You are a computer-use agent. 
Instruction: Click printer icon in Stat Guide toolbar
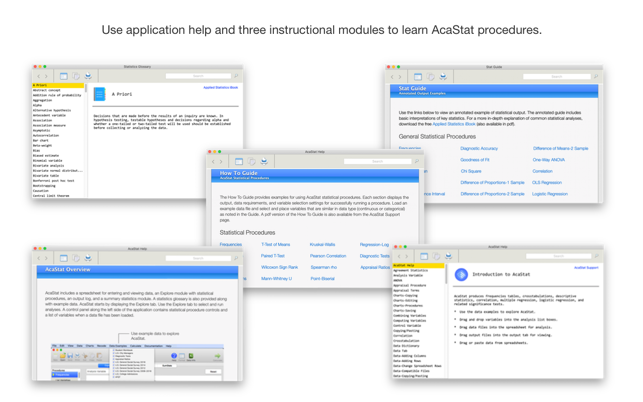pyautogui.click(x=443, y=77)
